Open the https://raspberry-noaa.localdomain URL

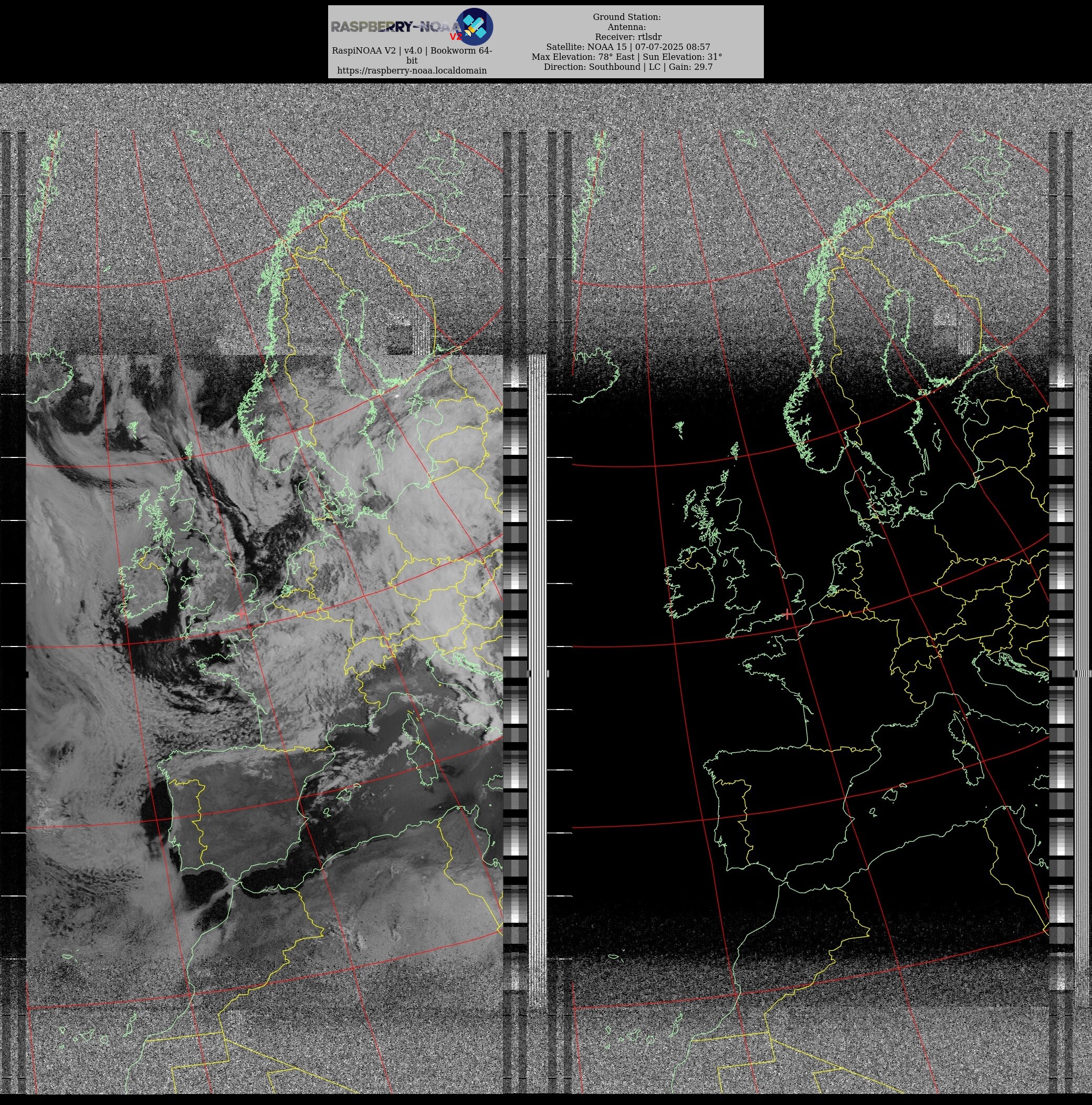coord(412,70)
